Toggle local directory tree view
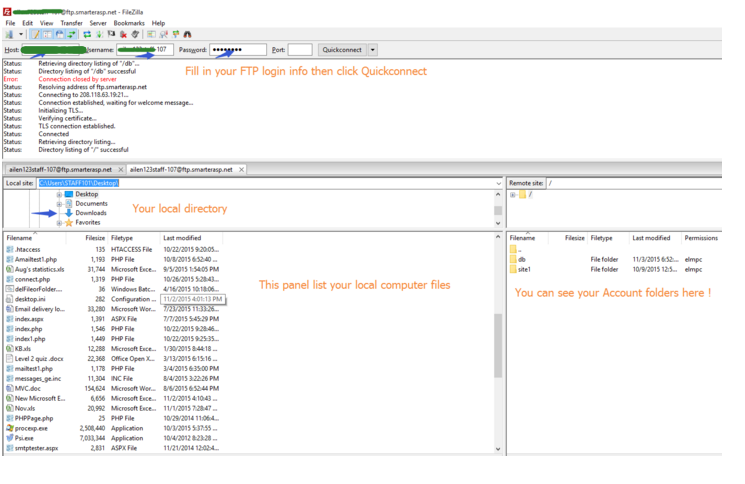The height and width of the screenshot is (484, 745). pyautogui.click(x=48, y=34)
